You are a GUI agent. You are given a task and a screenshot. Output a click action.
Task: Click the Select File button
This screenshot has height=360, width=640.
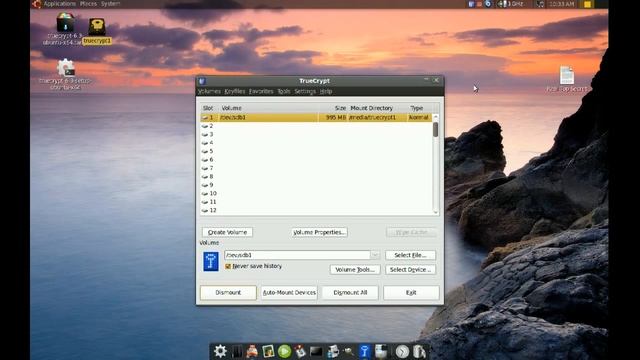pos(410,255)
